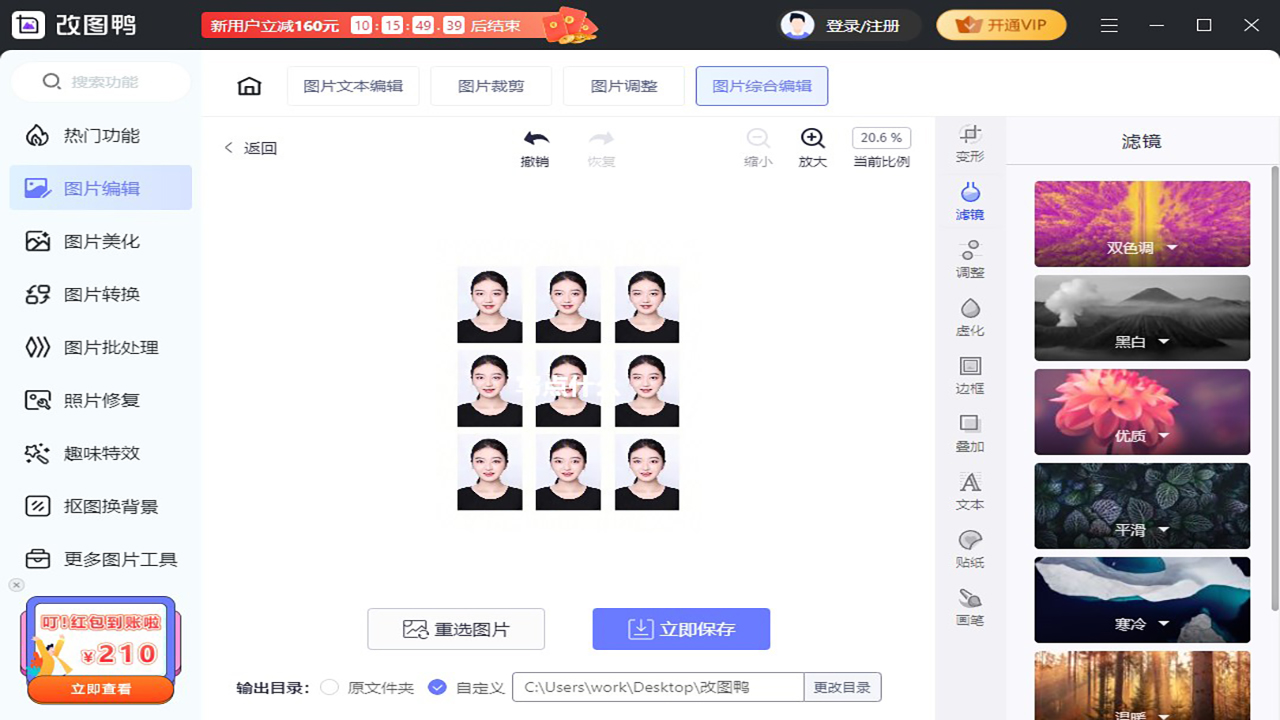Click the 立即保存 save button
Image resolution: width=1280 pixels, height=720 pixels.
click(x=681, y=629)
